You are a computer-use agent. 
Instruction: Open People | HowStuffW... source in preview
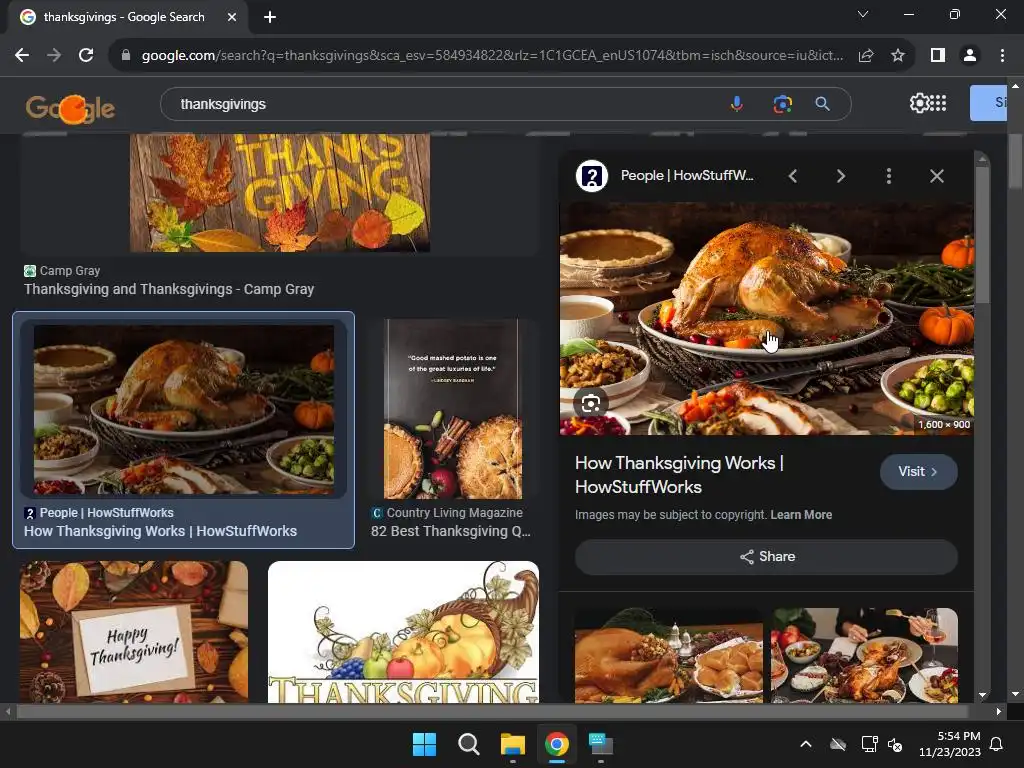pos(687,176)
